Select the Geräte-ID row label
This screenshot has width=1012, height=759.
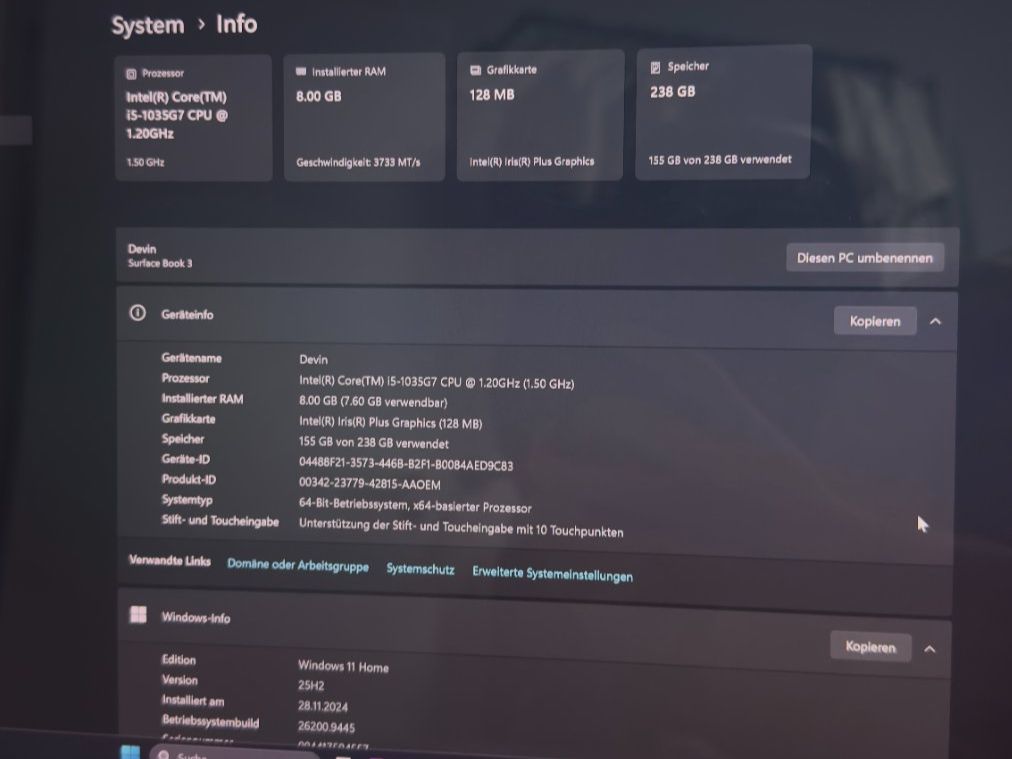point(186,459)
